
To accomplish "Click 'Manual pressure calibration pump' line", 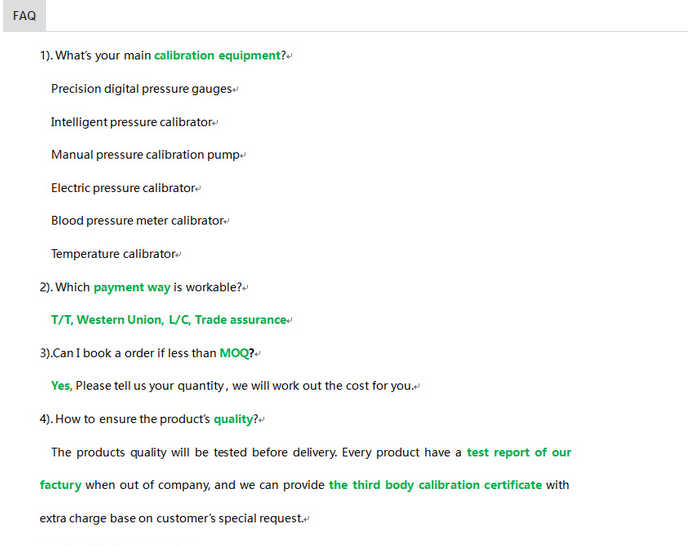I will pos(145,155).
